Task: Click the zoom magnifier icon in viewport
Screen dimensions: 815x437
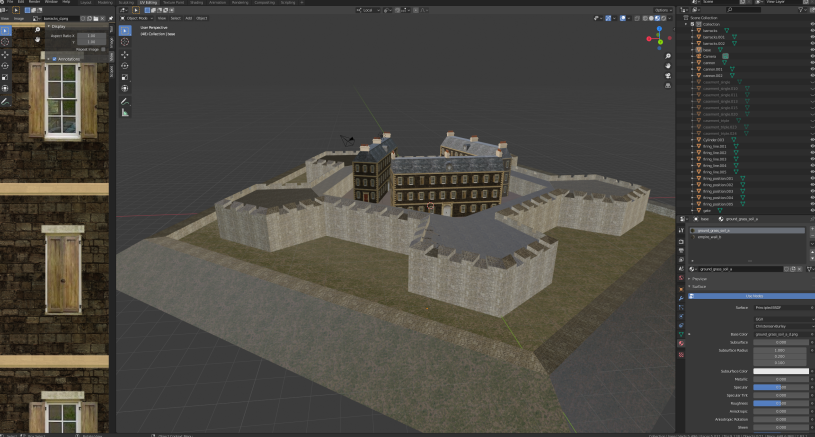Action: click(x=668, y=56)
